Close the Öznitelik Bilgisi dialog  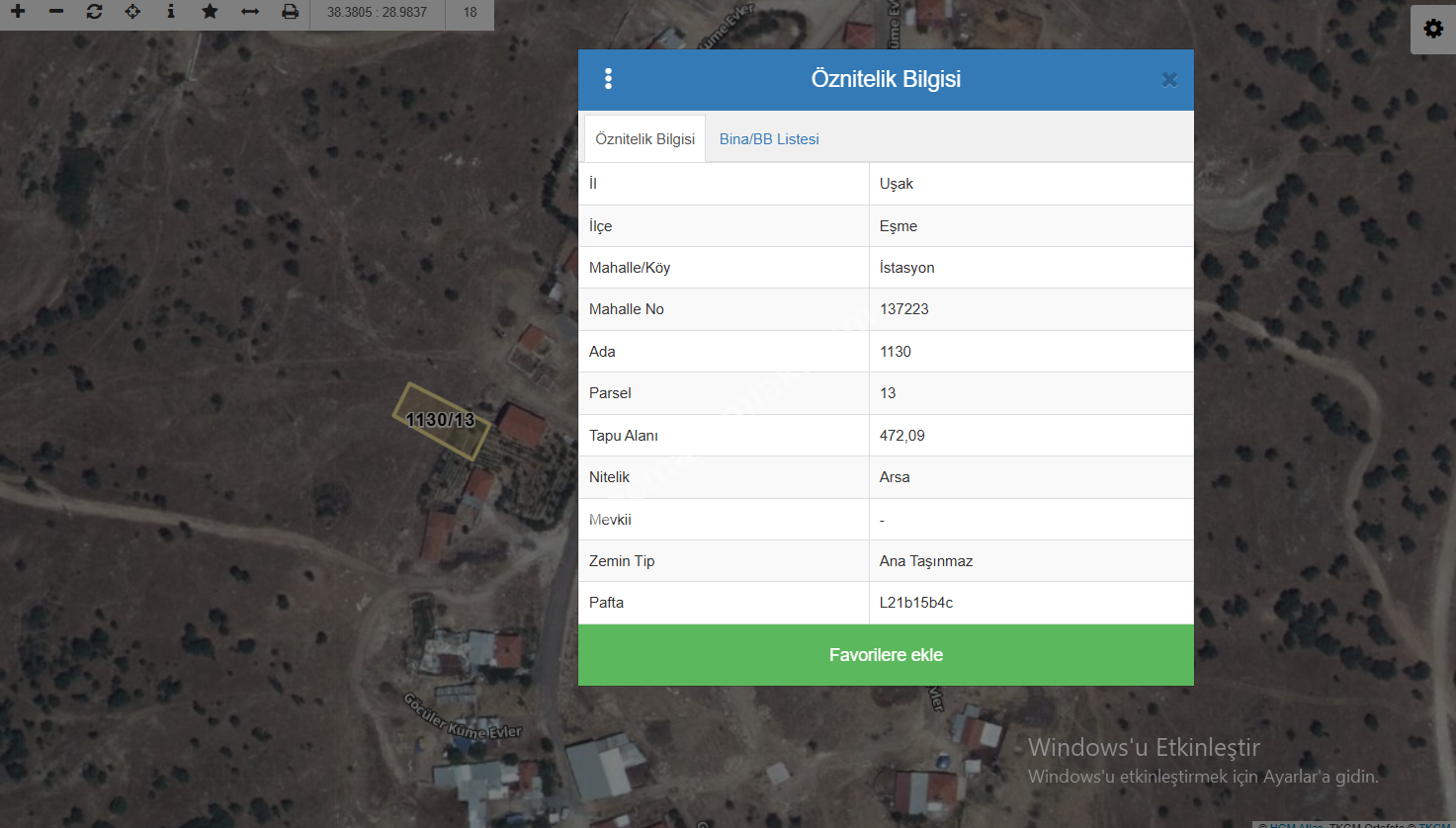(1169, 80)
